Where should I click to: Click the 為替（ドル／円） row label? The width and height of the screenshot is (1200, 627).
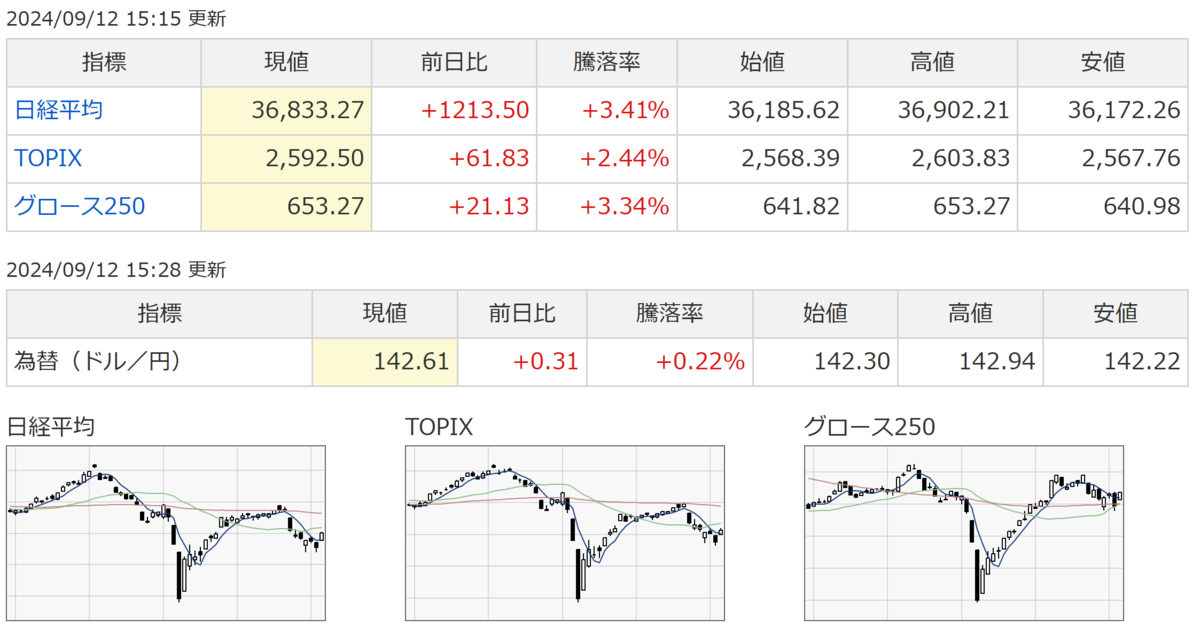(x=98, y=362)
